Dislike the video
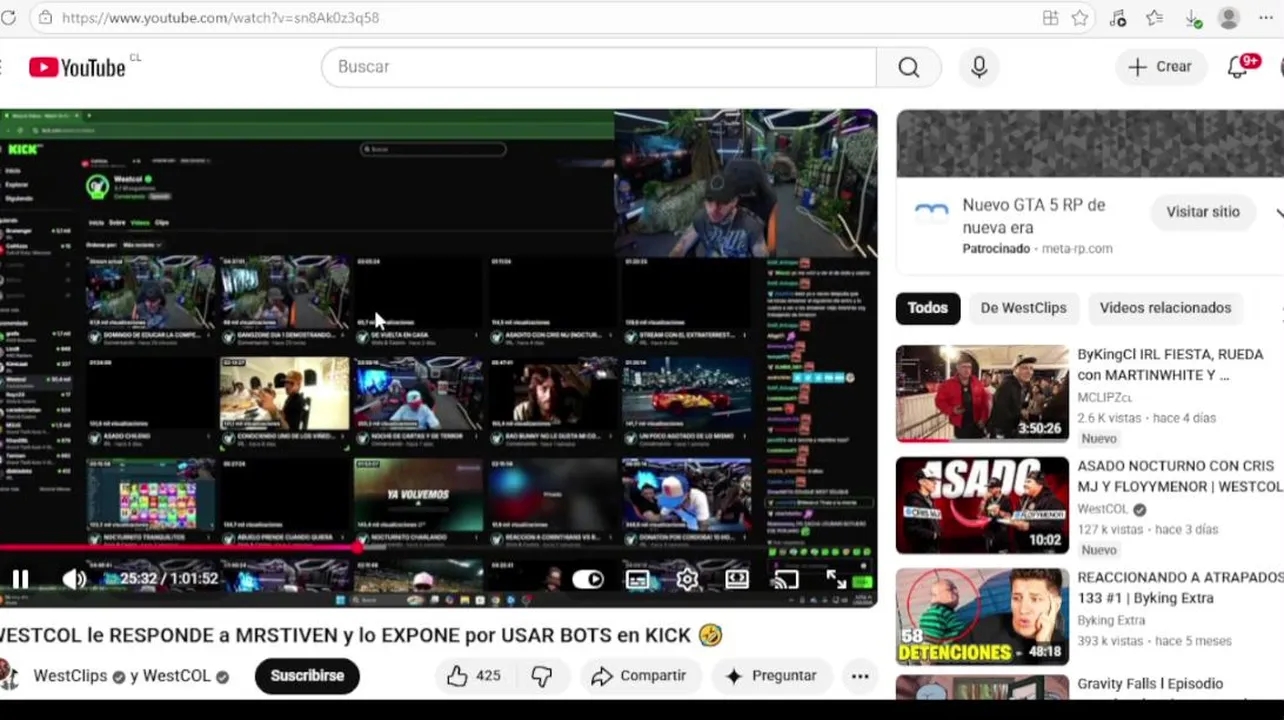Image resolution: width=1284 pixels, height=720 pixels. (x=542, y=676)
